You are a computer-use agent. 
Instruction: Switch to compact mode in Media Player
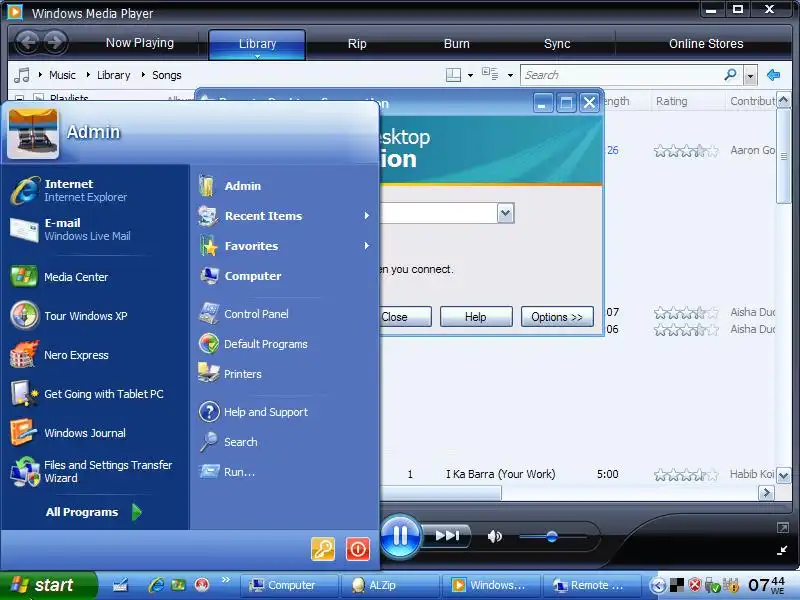click(x=782, y=550)
